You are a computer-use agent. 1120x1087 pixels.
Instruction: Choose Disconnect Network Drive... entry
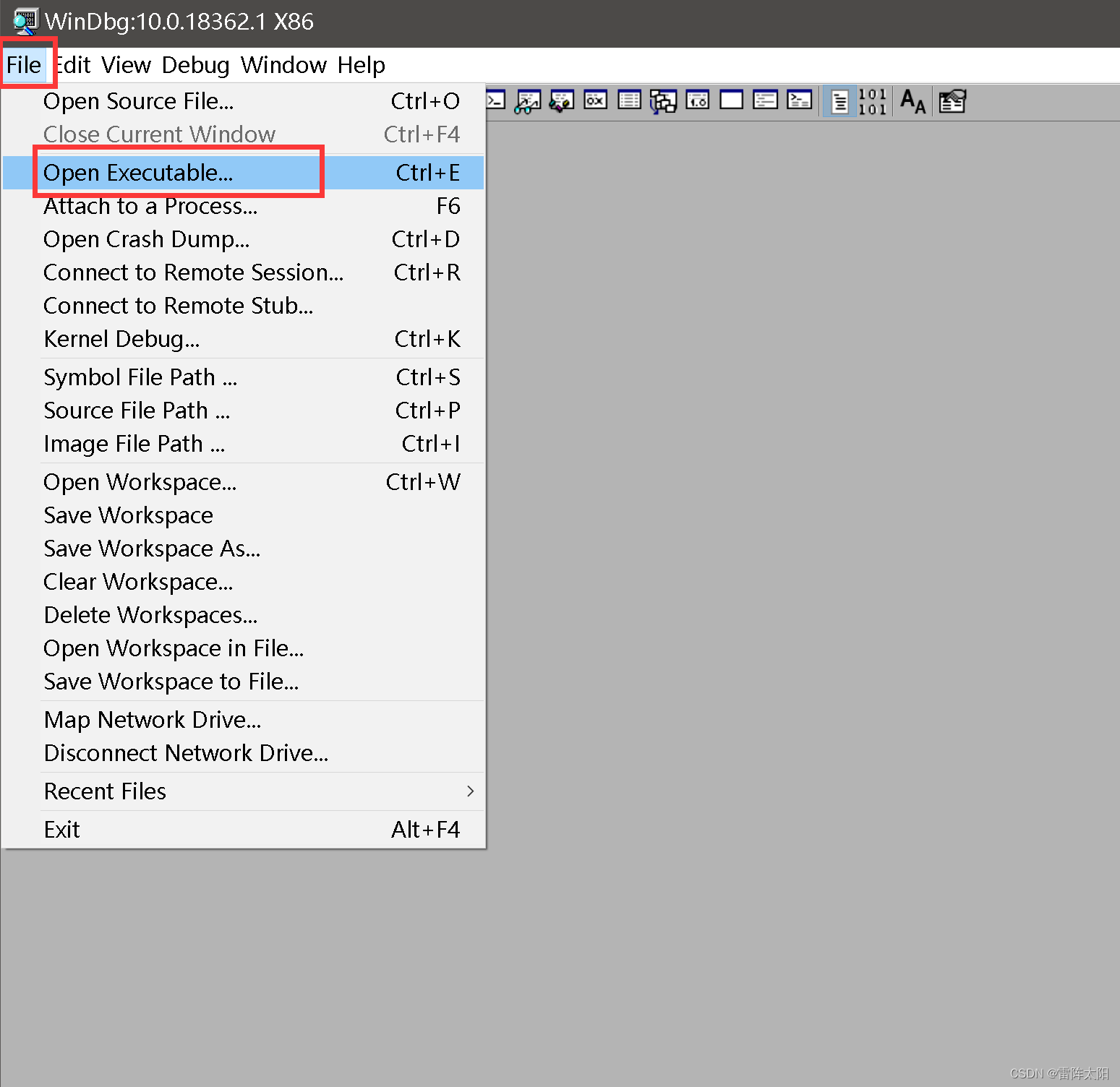[x=243, y=753]
